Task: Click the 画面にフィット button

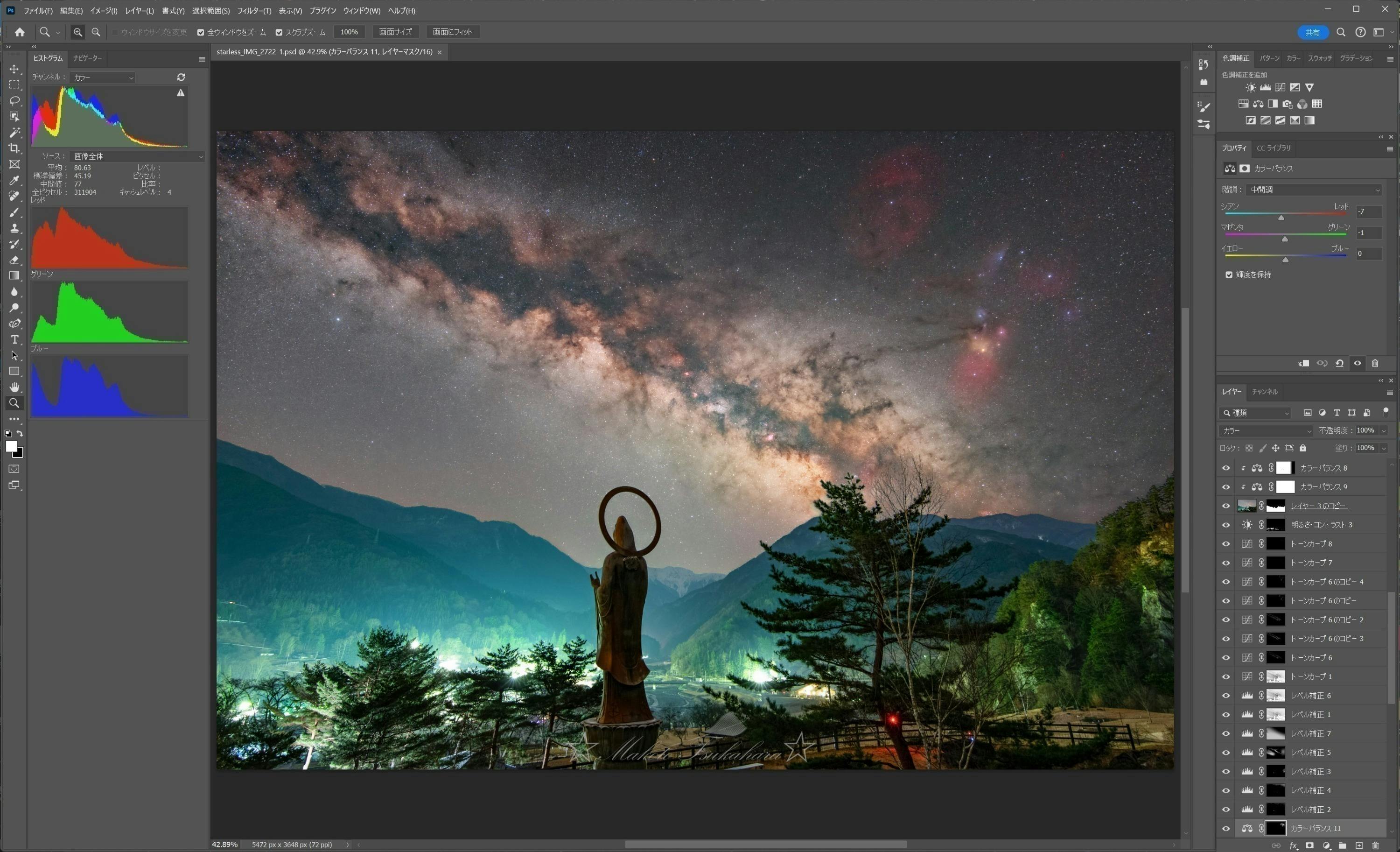Action: 452,32
